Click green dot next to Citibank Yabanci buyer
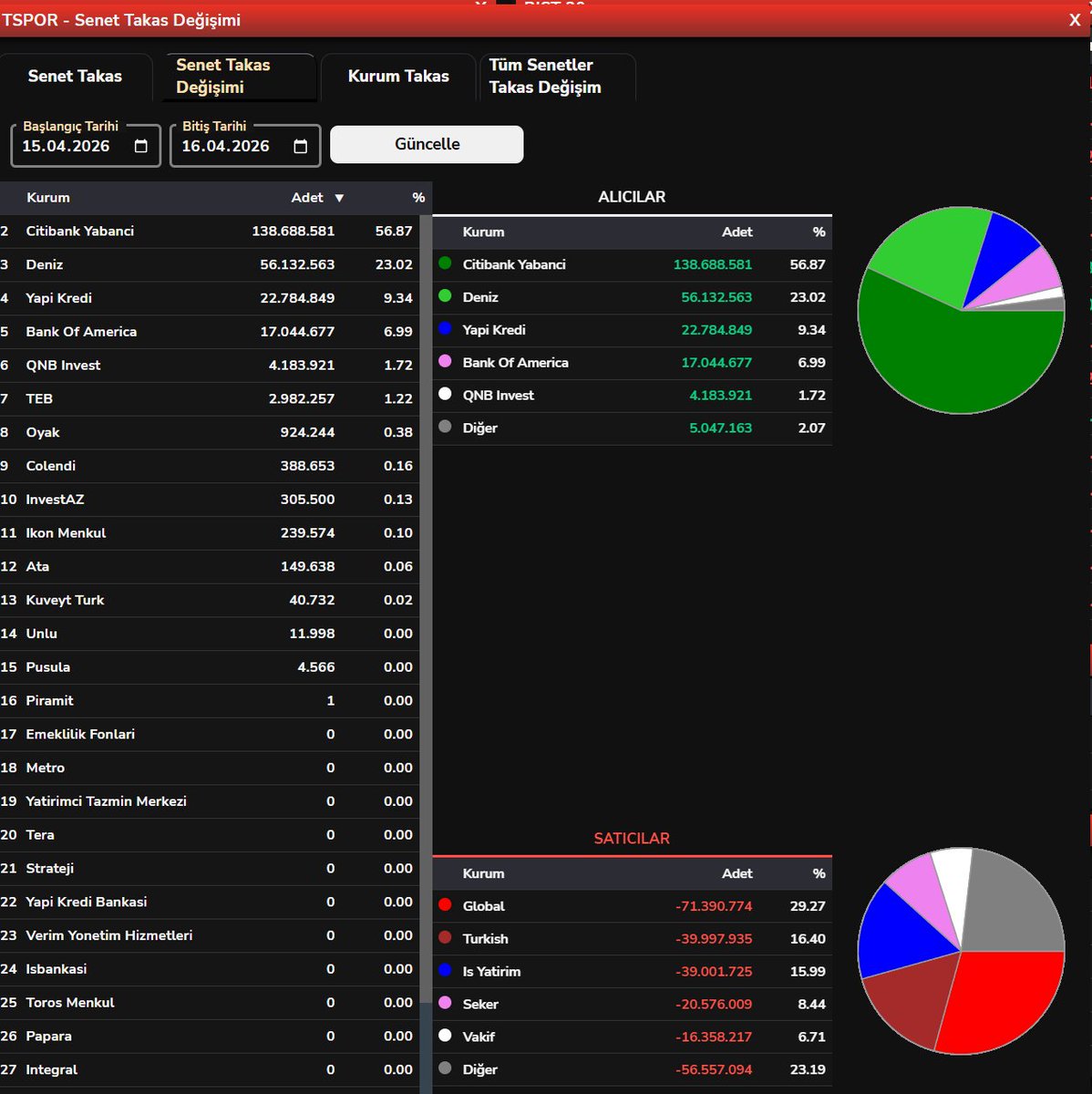Image resolution: width=1092 pixels, height=1094 pixels. [x=445, y=263]
